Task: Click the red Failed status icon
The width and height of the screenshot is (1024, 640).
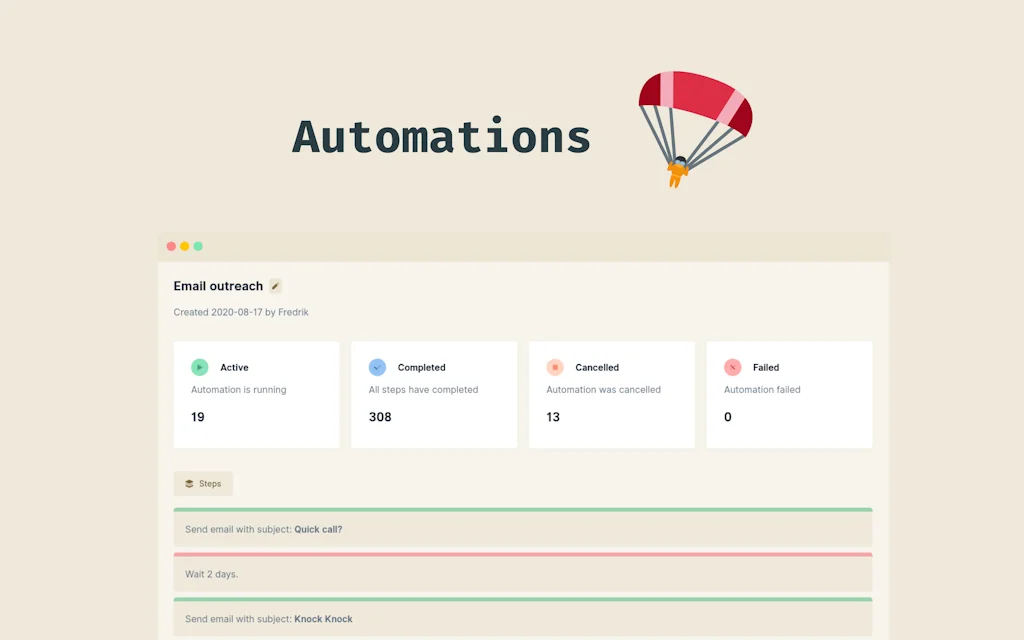Action: coord(732,367)
